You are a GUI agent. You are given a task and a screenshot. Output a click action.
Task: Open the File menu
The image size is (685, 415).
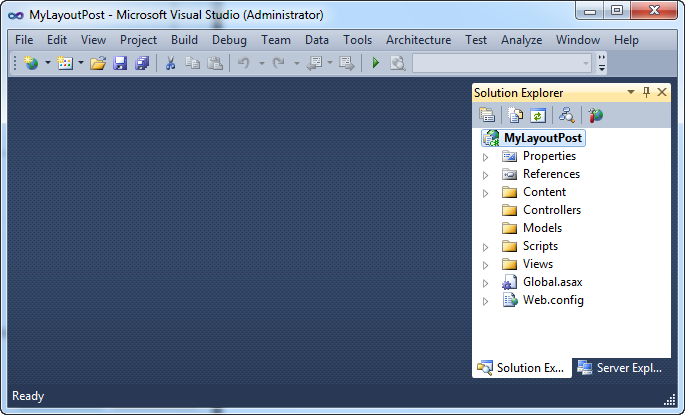point(24,40)
